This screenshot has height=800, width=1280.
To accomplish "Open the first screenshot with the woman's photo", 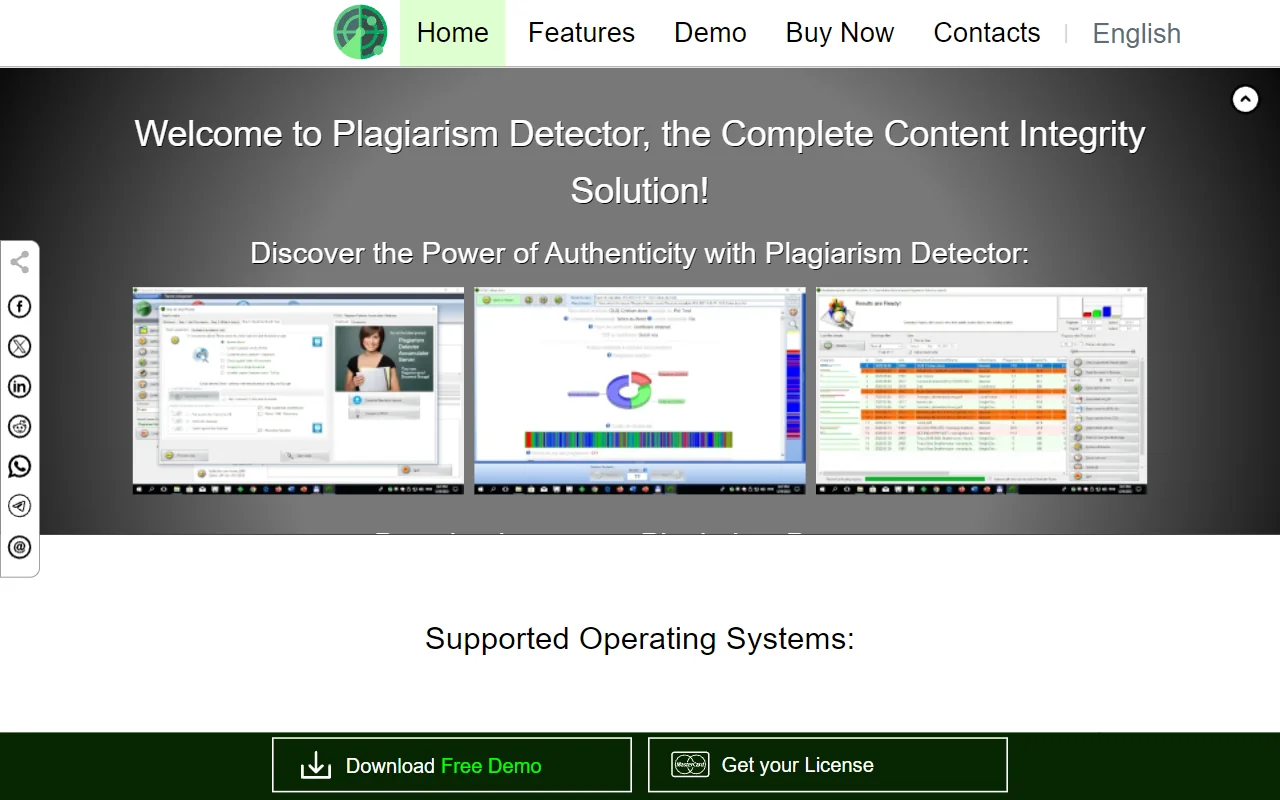I will click(x=298, y=391).
